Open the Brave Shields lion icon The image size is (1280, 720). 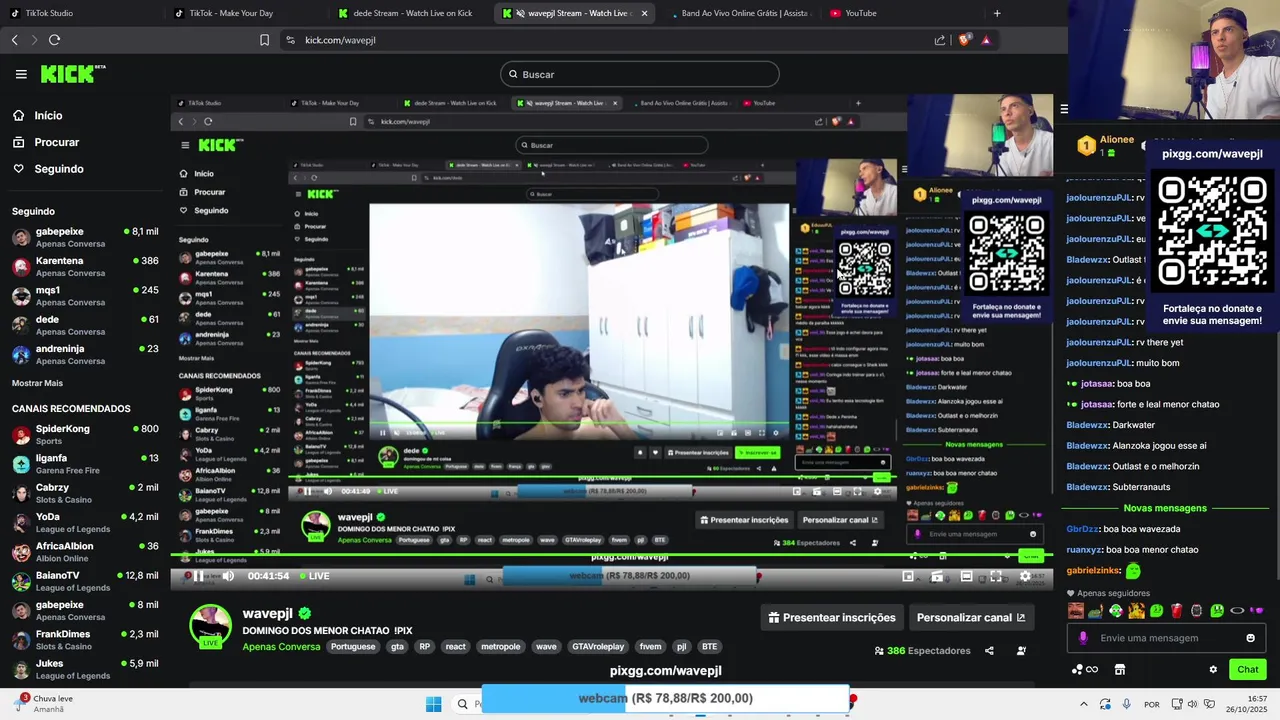[964, 40]
